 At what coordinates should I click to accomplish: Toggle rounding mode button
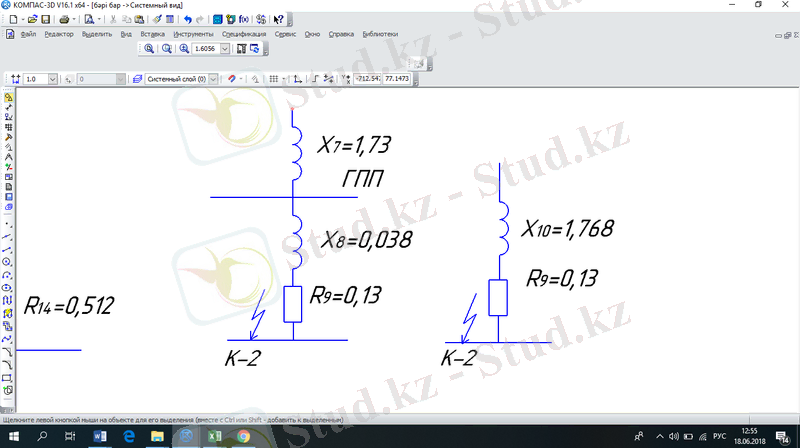(329, 79)
